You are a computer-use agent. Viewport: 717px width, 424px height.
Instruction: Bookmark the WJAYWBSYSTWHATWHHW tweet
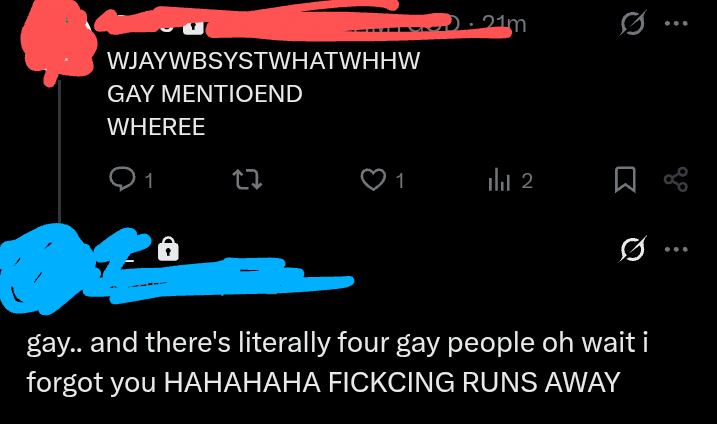625,179
